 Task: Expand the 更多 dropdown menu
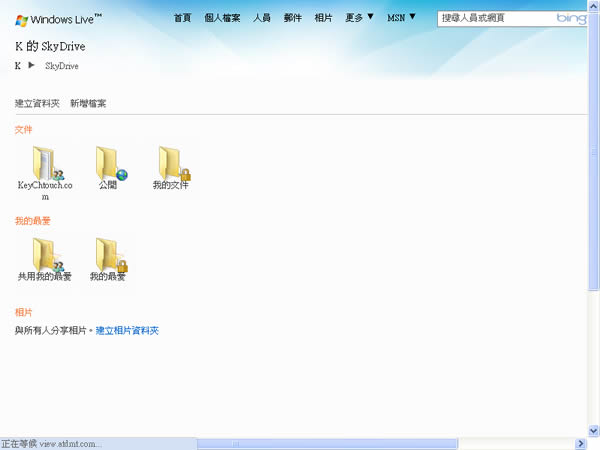tap(359, 17)
